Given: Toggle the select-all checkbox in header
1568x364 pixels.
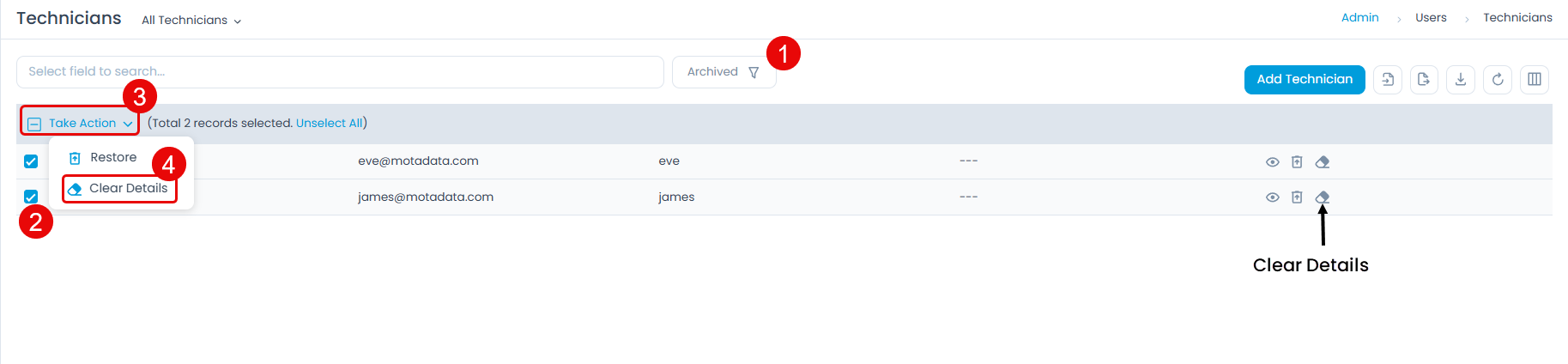Looking at the screenshot, I should [34, 124].
